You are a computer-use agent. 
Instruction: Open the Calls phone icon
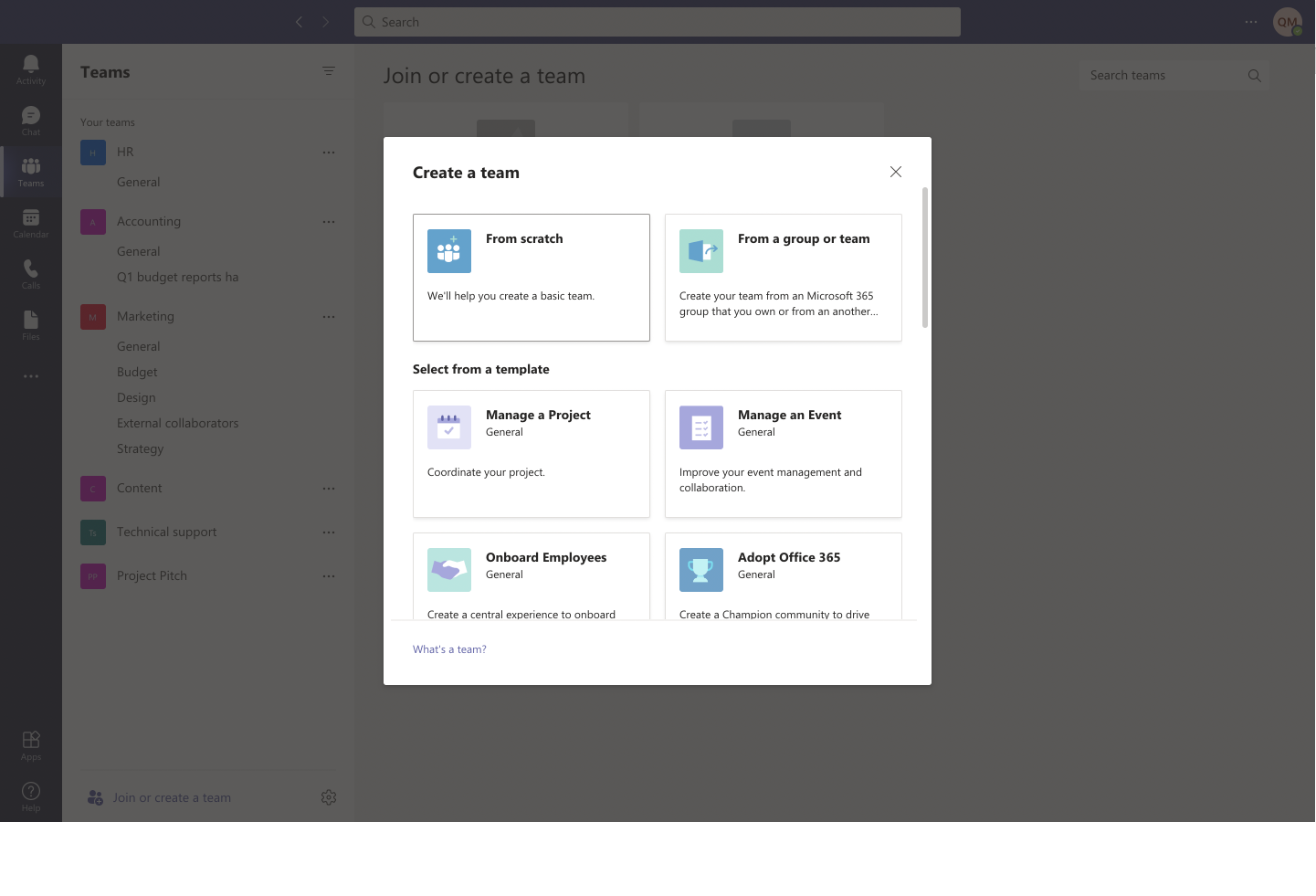tap(31, 273)
